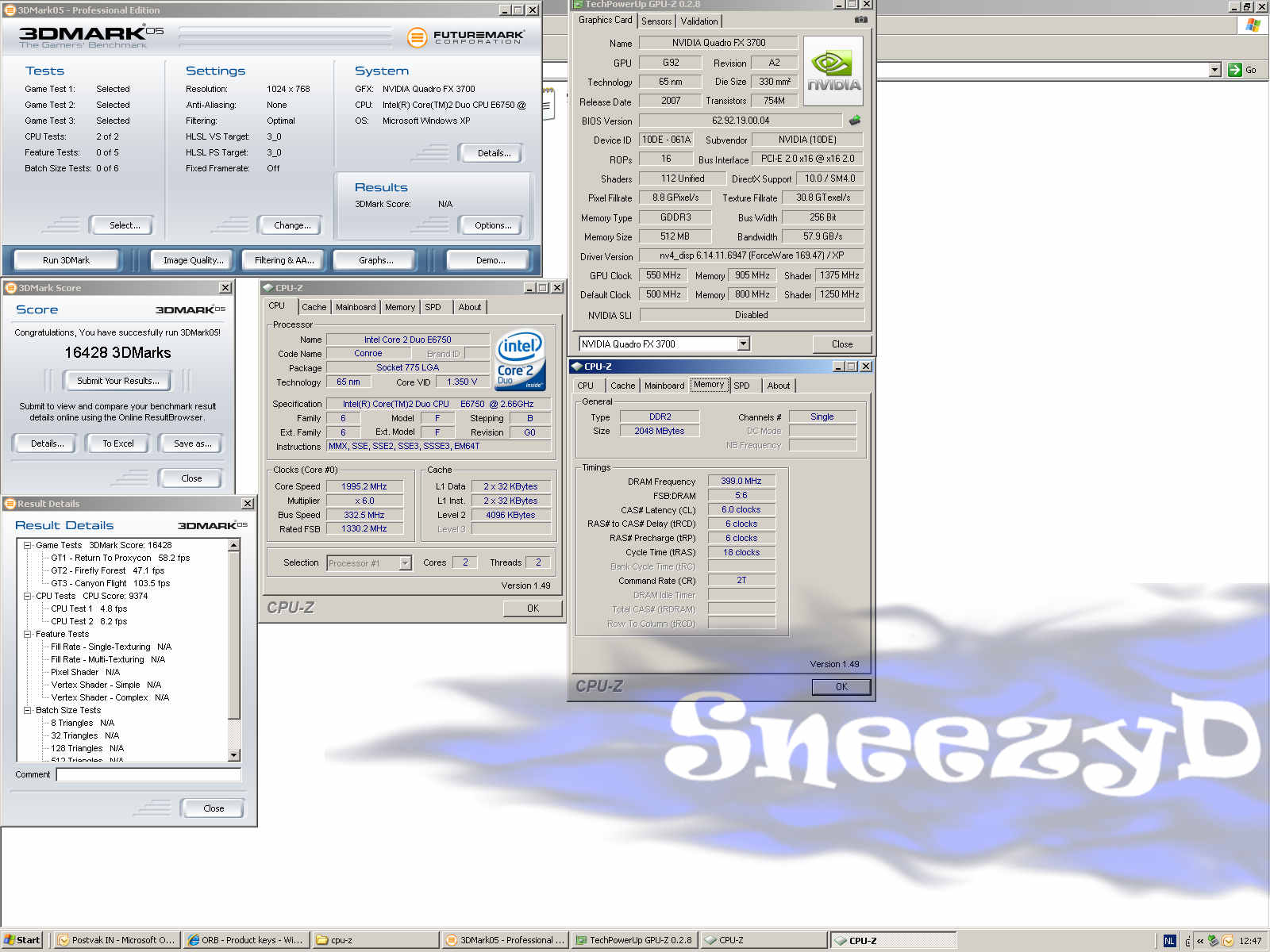Open Results Options in 3DMark05
The height and width of the screenshot is (952, 1270).
(x=493, y=225)
